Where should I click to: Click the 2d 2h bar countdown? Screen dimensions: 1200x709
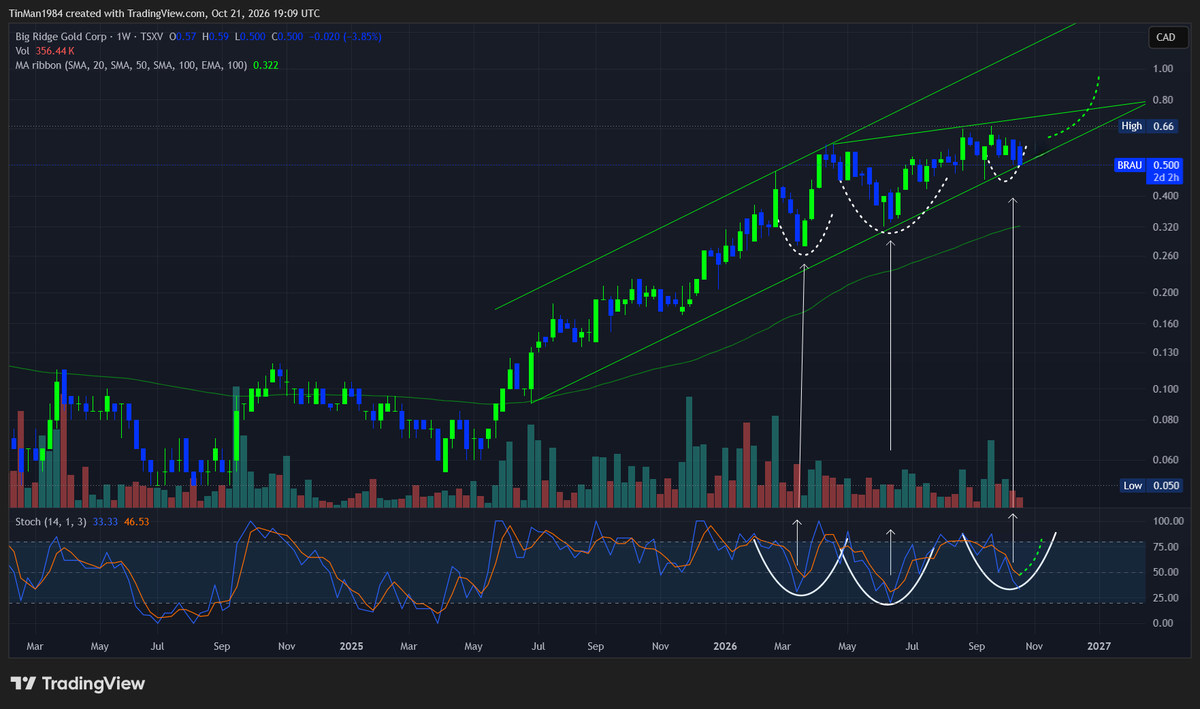point(1166,177)
